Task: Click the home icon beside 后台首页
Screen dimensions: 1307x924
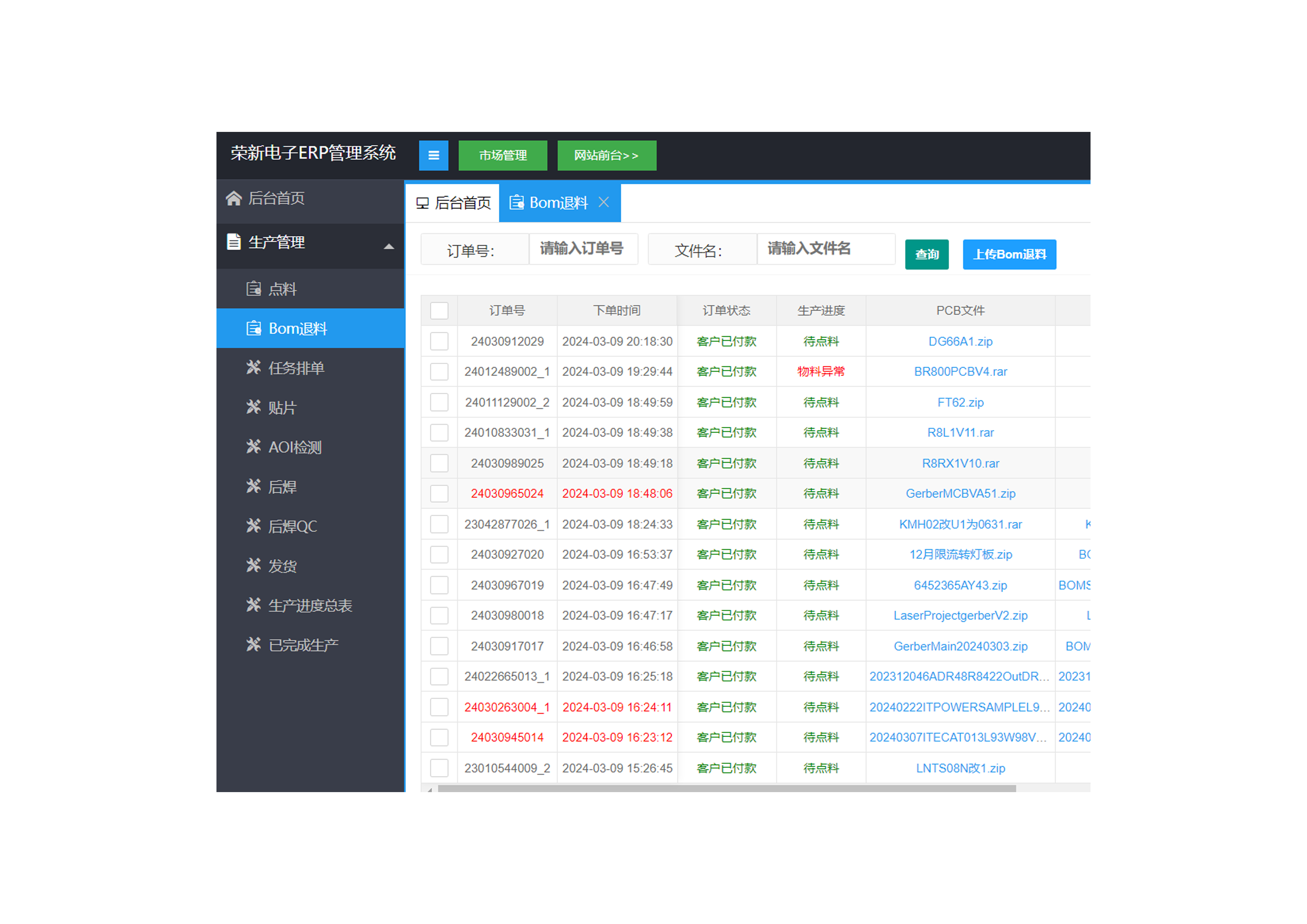Action: (x=233, y=198)
